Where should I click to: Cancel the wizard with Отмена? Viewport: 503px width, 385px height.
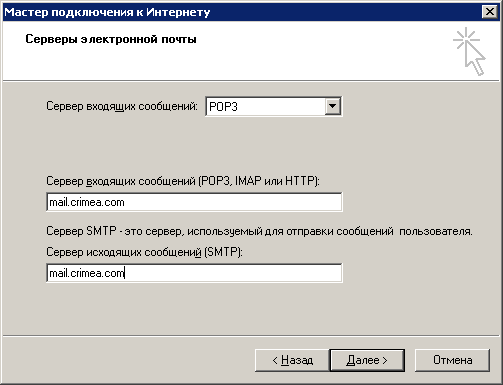tap(452, 360)
